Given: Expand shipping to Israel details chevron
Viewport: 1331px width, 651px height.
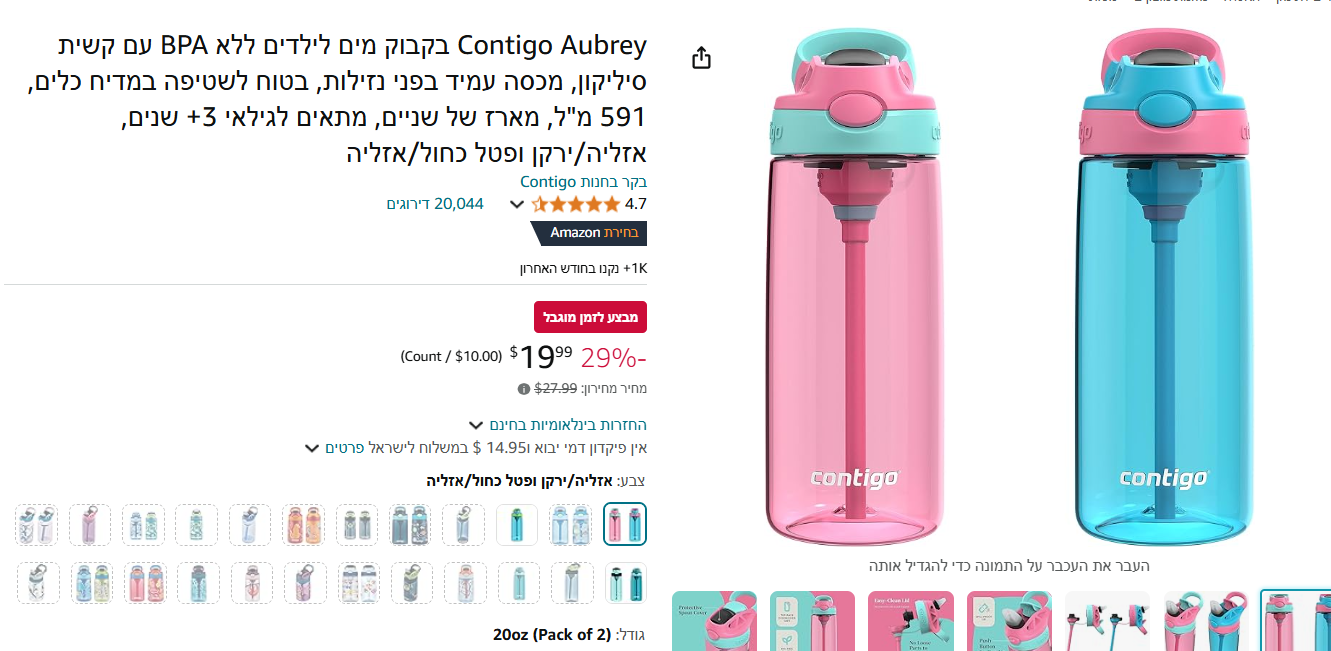Looking at the screenshot, I should coord(312,448).
